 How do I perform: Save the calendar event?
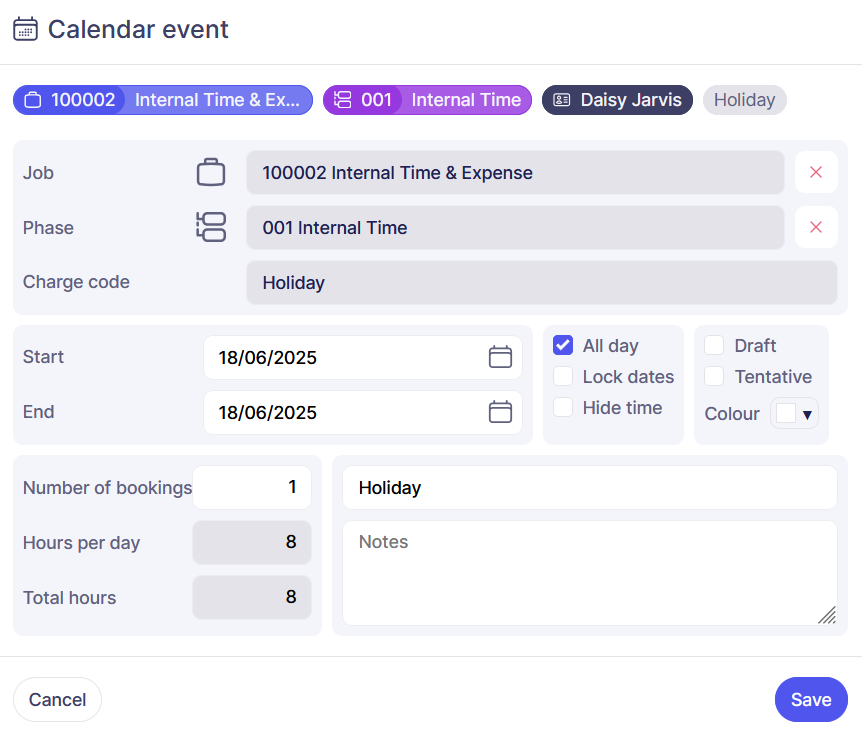pos(811,700)
